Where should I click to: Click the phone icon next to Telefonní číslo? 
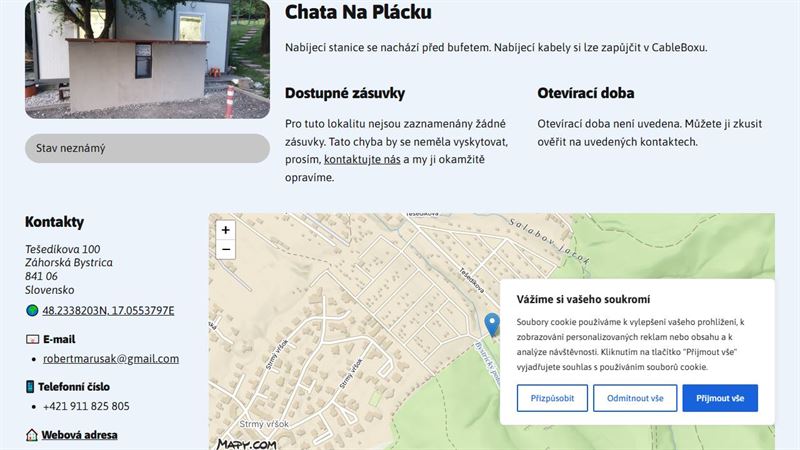pos(30,386)
